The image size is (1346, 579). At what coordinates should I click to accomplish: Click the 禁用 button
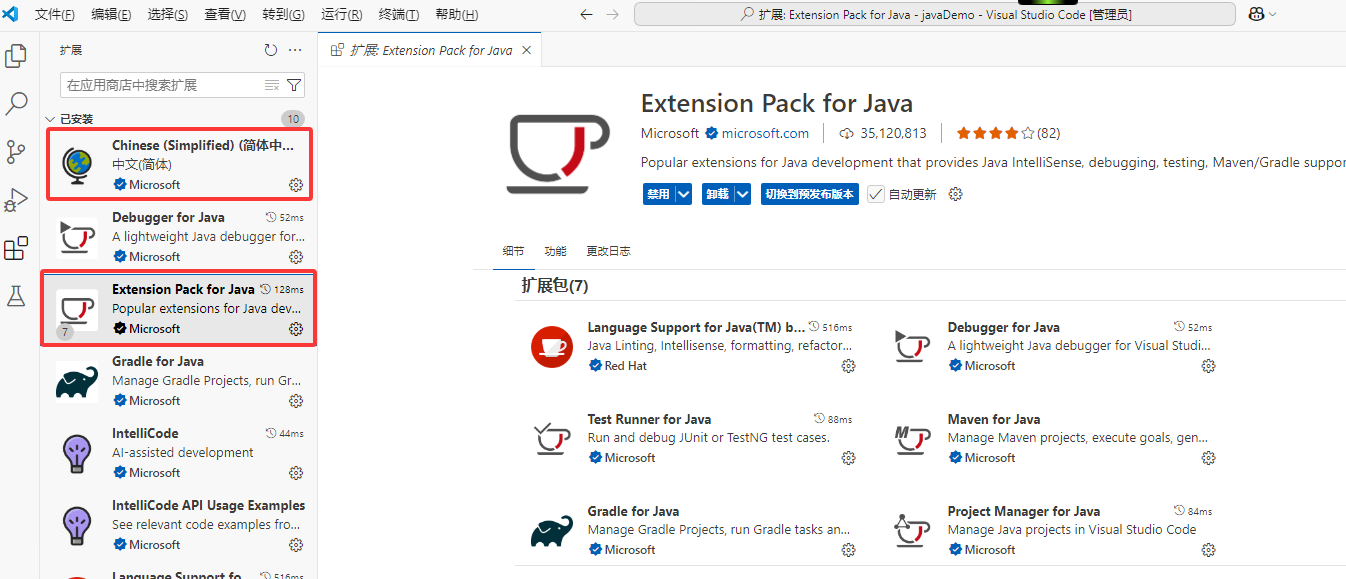tap(658, 194)
